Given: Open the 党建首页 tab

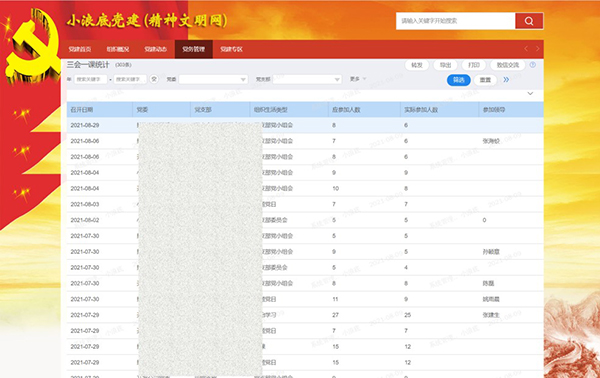Looking at the screenshot, I should coord(80,49).
